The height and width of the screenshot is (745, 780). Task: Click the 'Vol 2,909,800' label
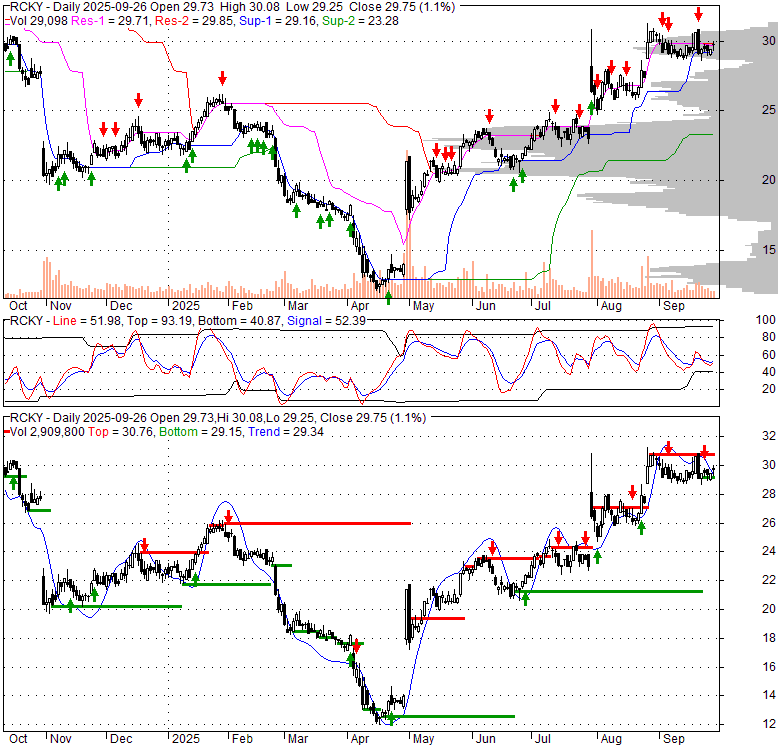tap(47, 432)
